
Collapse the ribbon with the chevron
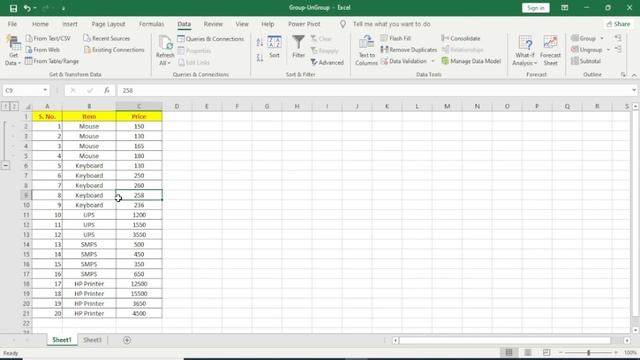click(634, 75)
